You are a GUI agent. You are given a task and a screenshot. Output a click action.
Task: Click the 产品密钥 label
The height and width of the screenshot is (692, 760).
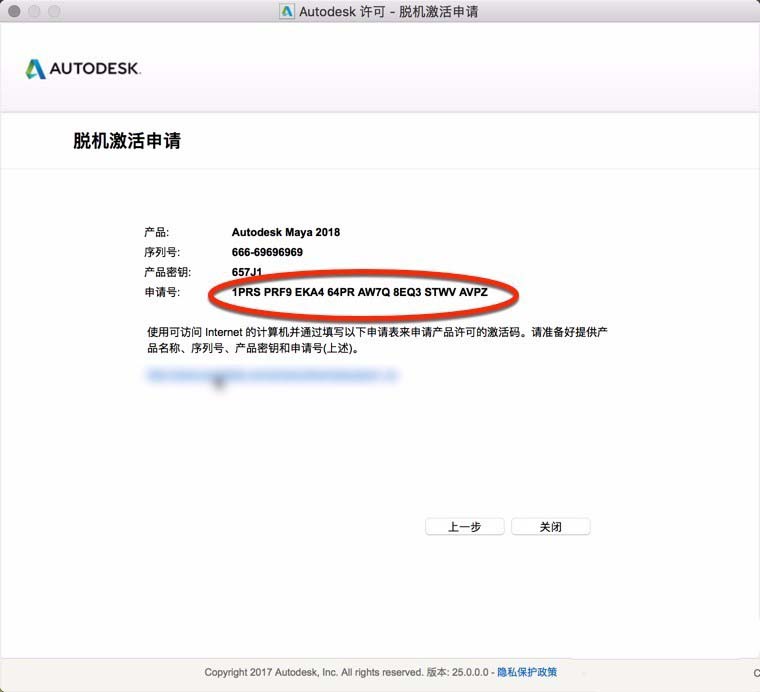pyautogui.click(x=168, y=272)
